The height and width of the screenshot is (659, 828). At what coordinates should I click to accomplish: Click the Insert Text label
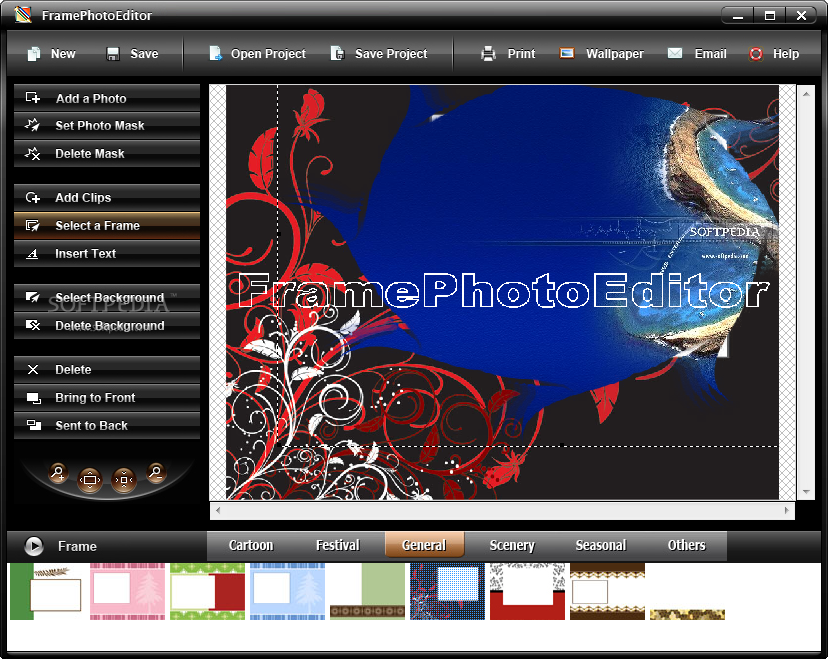pos(85,253)
